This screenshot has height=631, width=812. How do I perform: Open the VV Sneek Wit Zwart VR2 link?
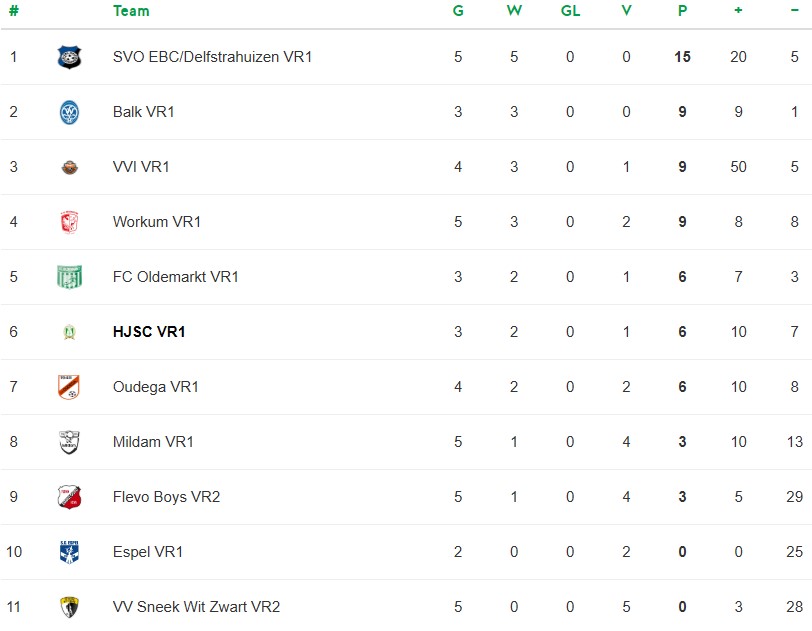[196, 607]
